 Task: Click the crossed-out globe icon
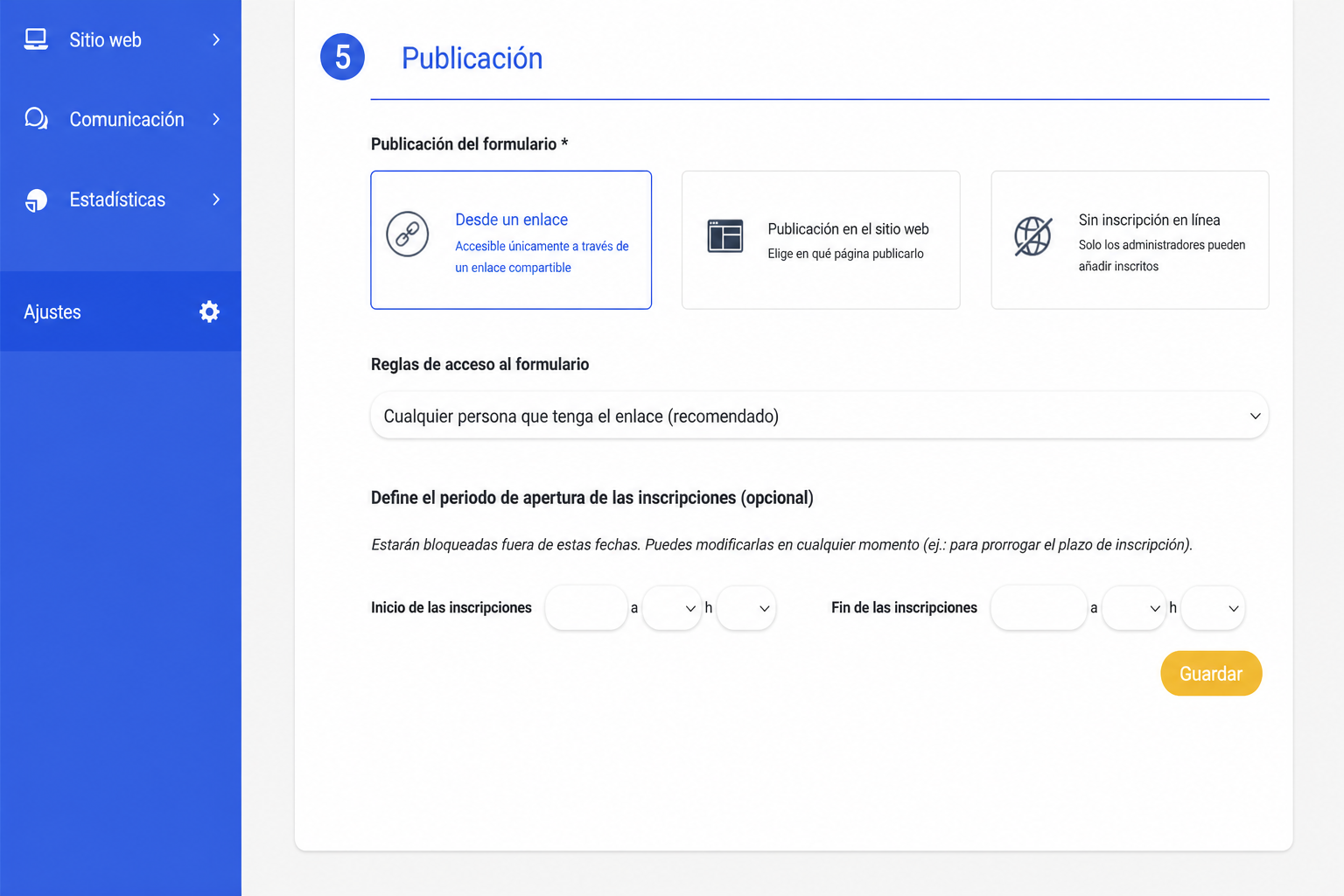[1032, 236]
